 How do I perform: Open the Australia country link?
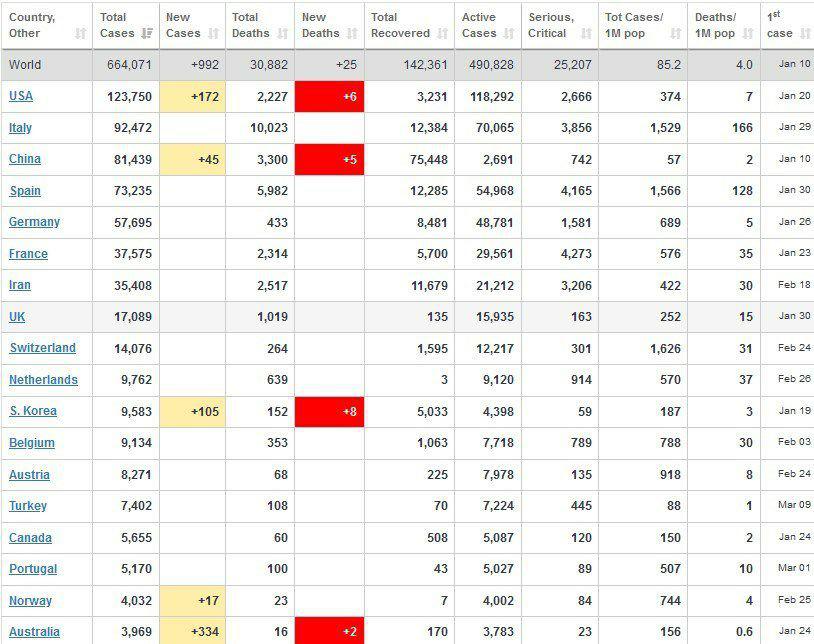[x=34, y=632]
